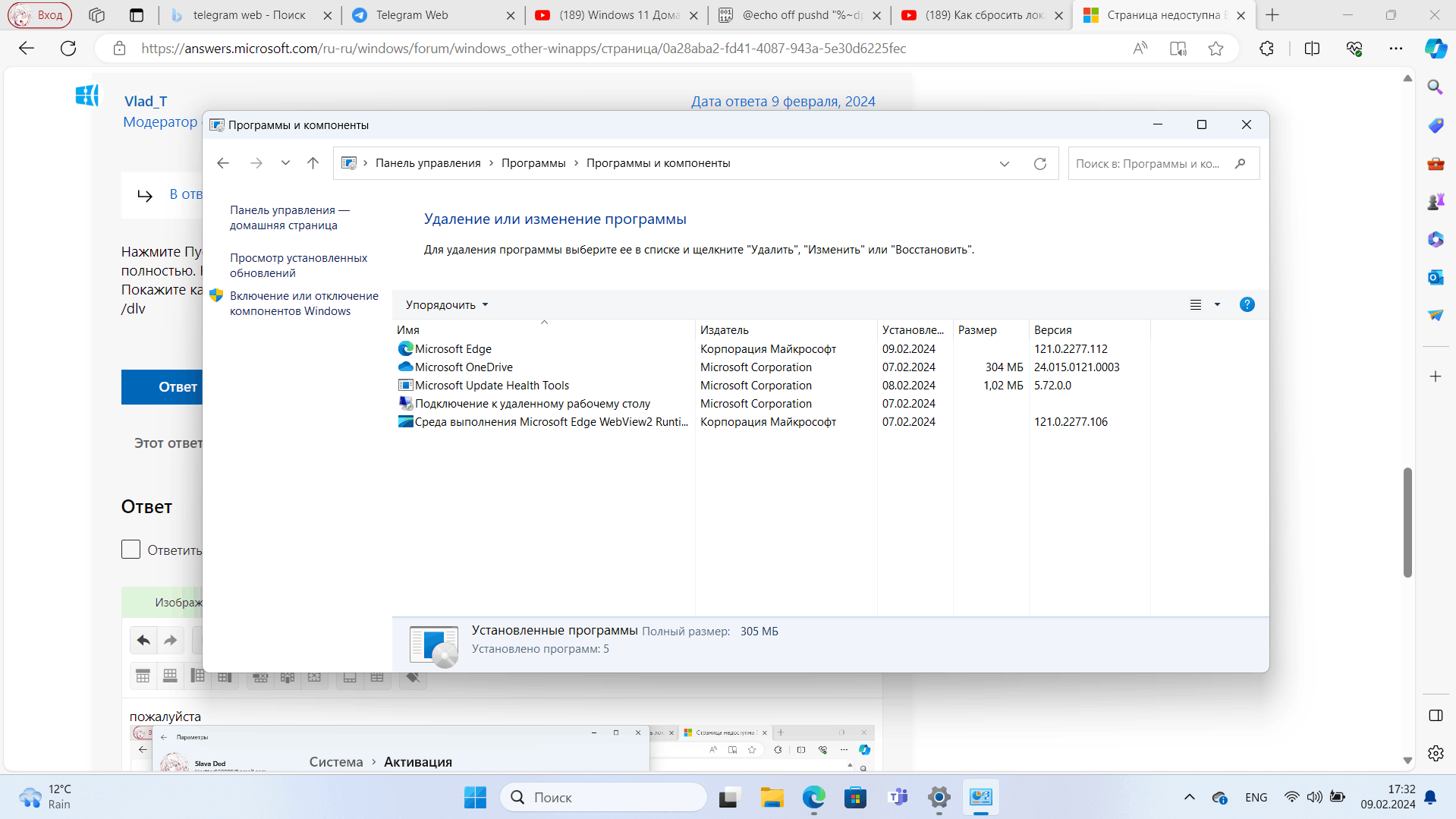This screenshot has height=819, width=1456.
Task: Open volume control in system tray
Action: click(1314, 797)
